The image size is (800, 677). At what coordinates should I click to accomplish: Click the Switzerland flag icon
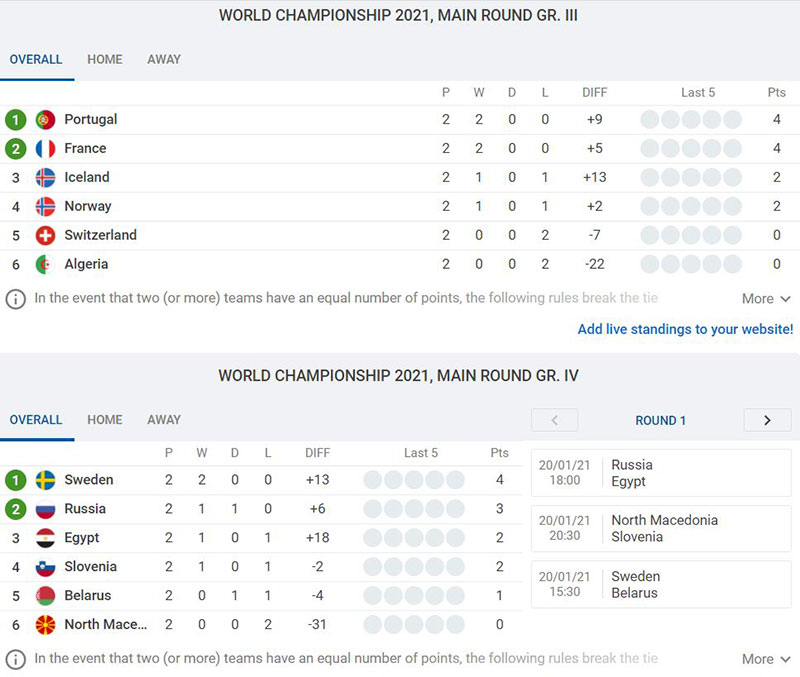(45, 235)
